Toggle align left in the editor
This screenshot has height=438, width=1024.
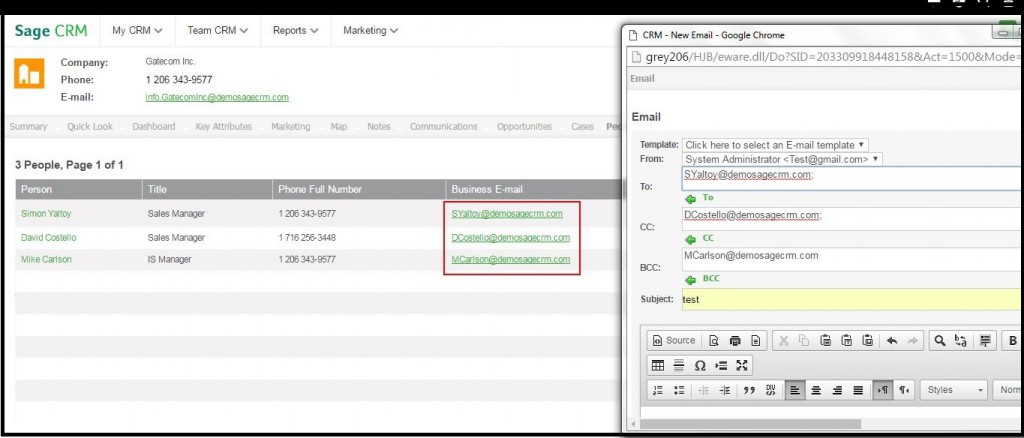795,390
